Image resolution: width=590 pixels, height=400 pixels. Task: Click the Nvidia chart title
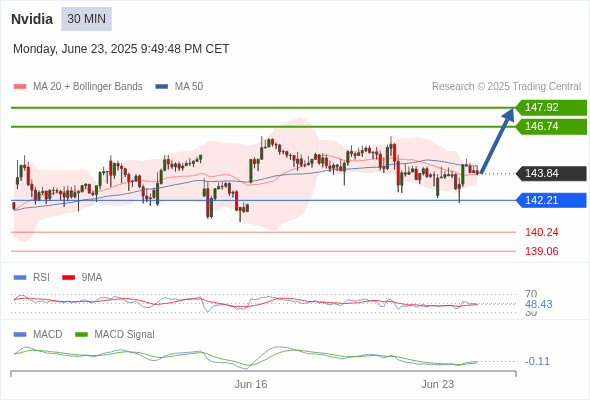pyautogui.click(x=32, y=19)
